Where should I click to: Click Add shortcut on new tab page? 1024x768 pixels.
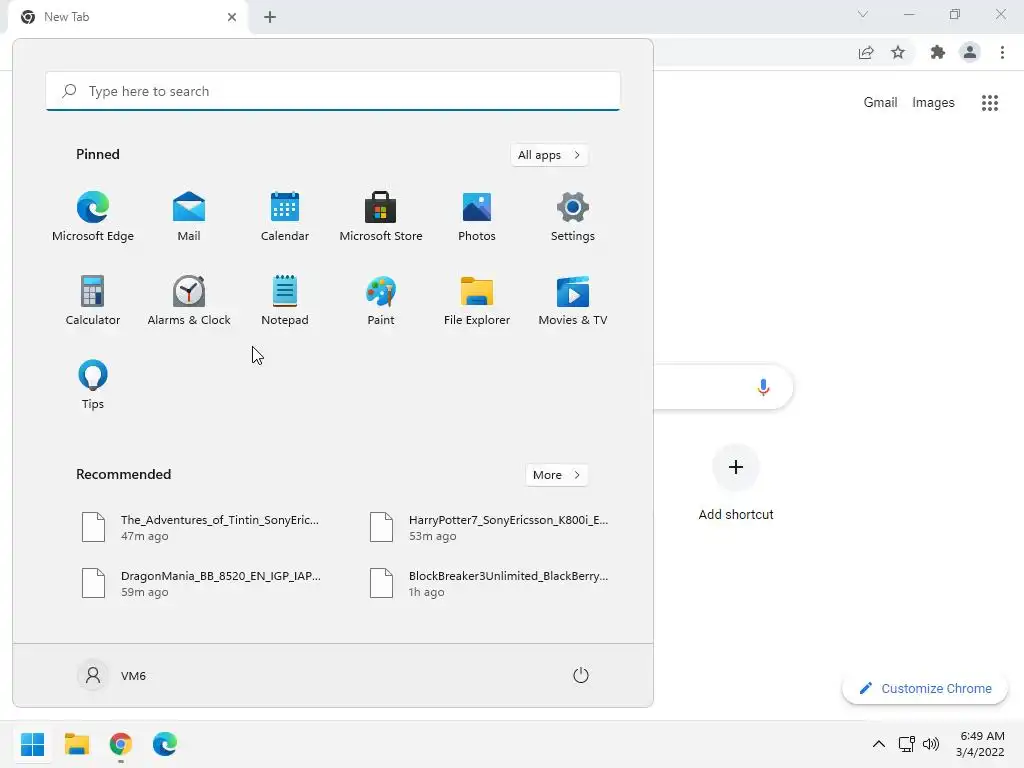pos(736,483)
